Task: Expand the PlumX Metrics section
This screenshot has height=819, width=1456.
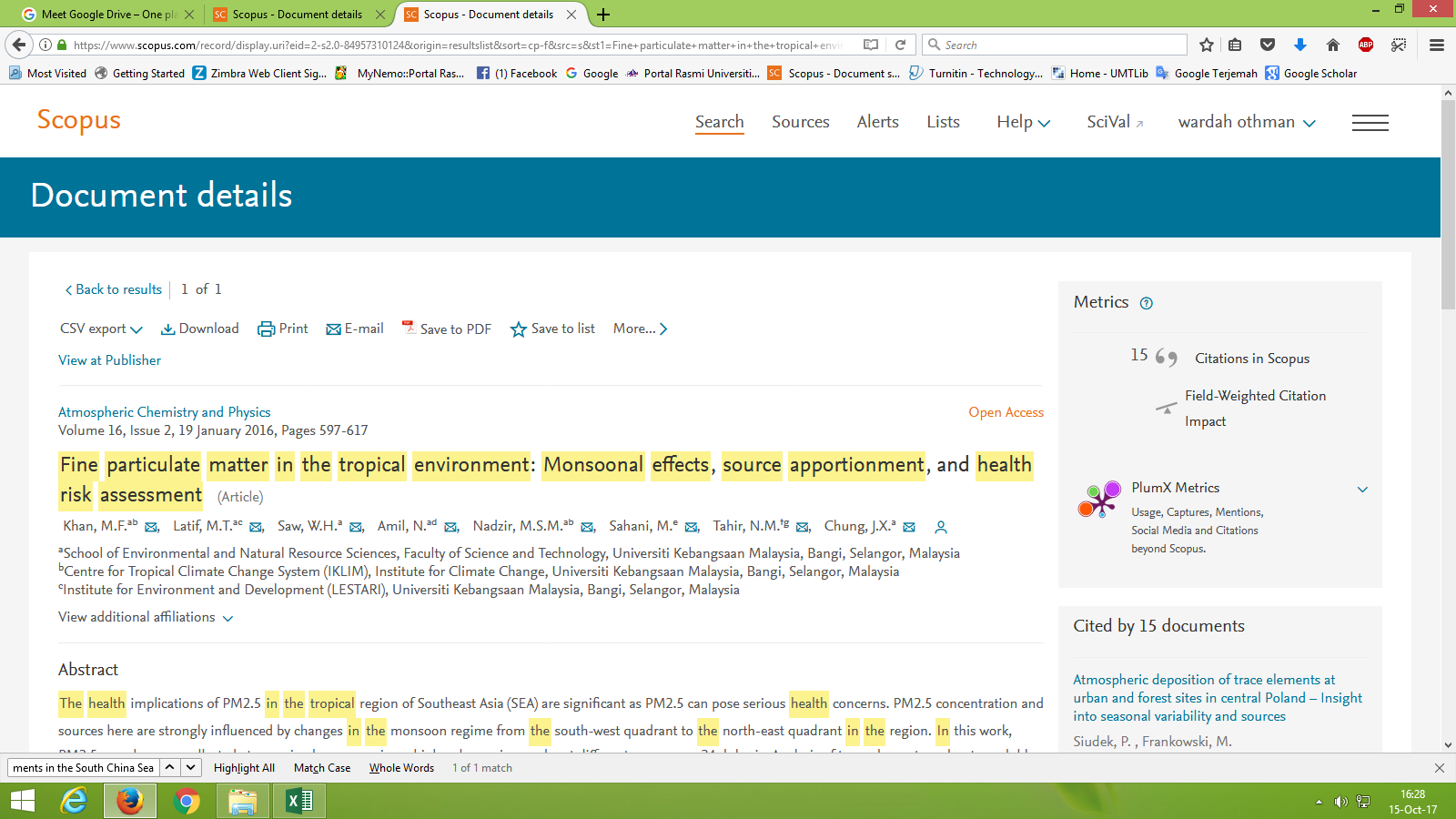Action: (x=1362, y=490)
